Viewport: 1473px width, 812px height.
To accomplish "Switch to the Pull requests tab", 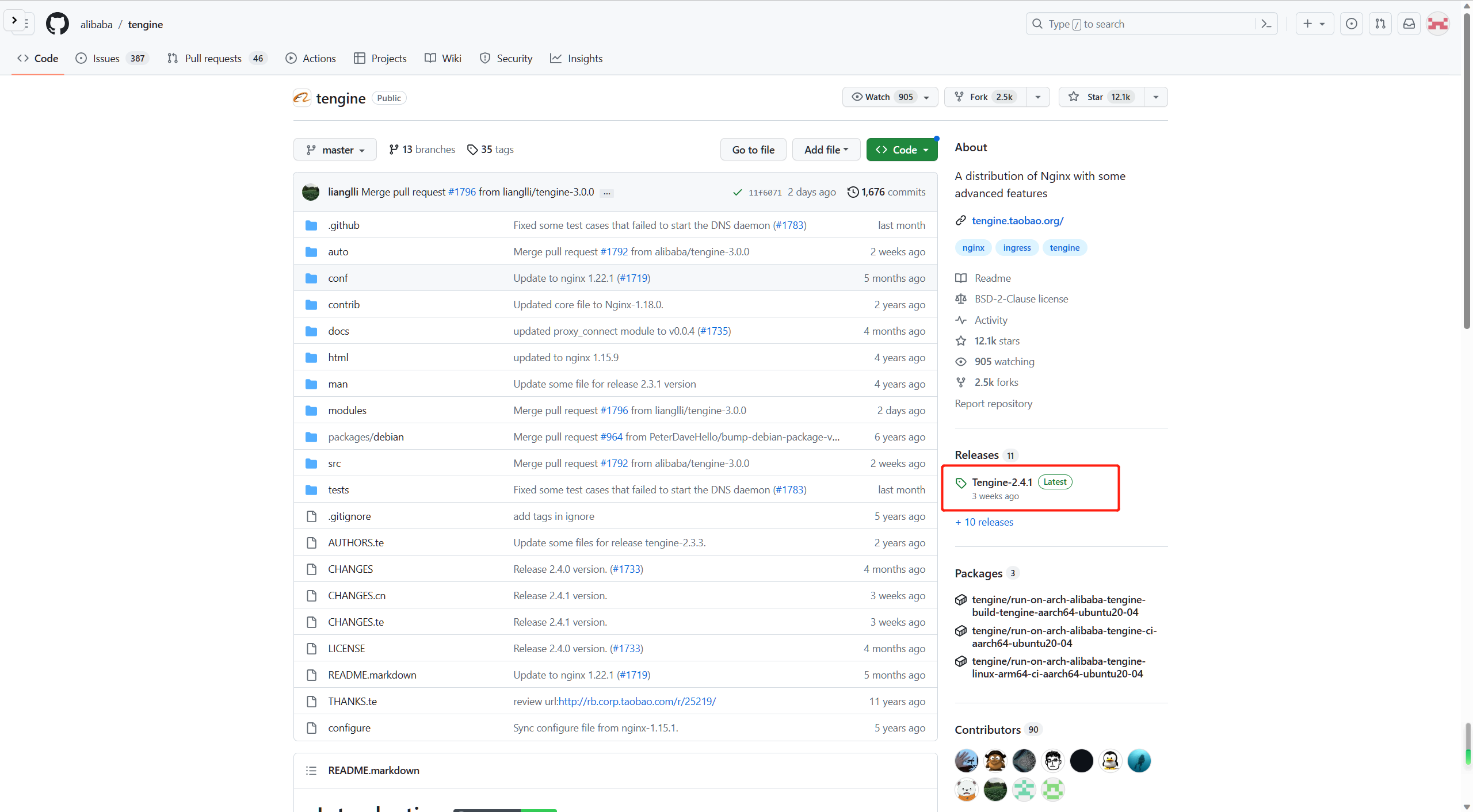I will pos(217,59).
